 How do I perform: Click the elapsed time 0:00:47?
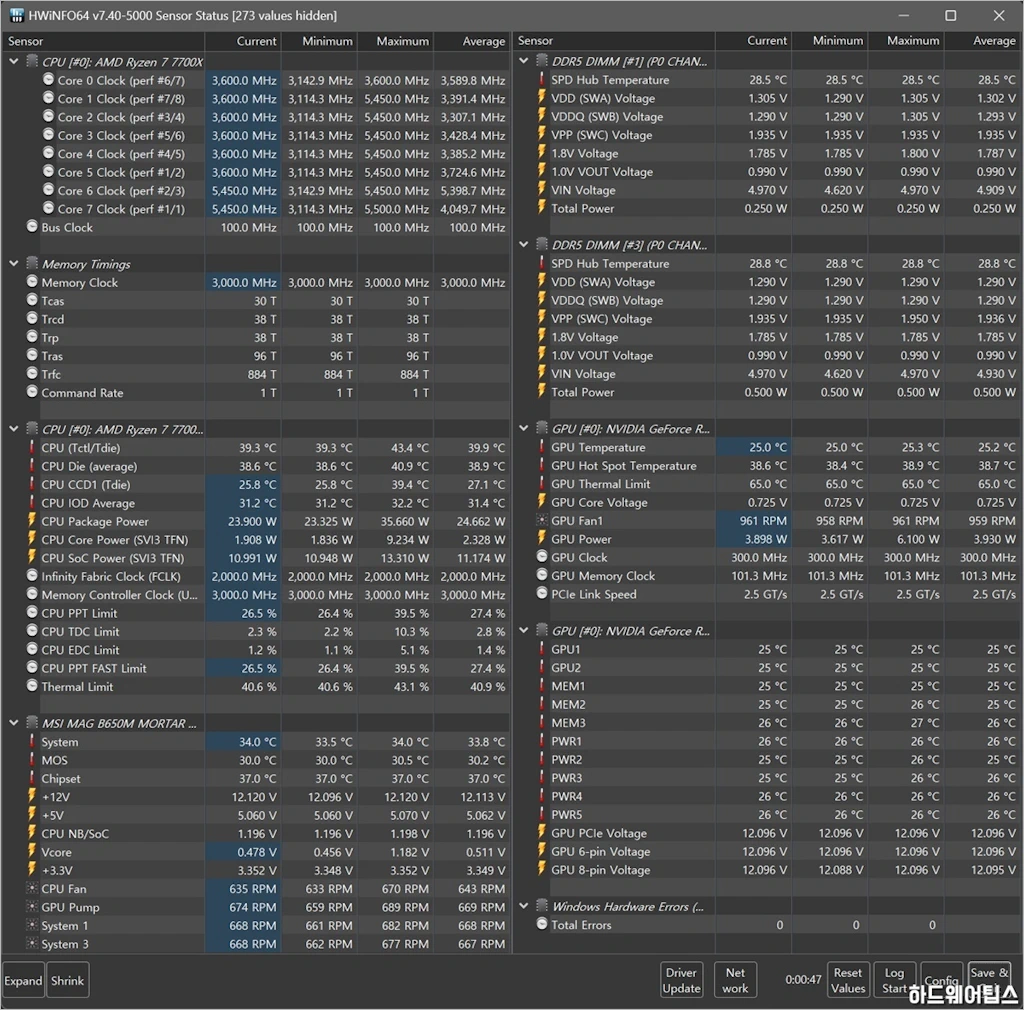[803, 980]
